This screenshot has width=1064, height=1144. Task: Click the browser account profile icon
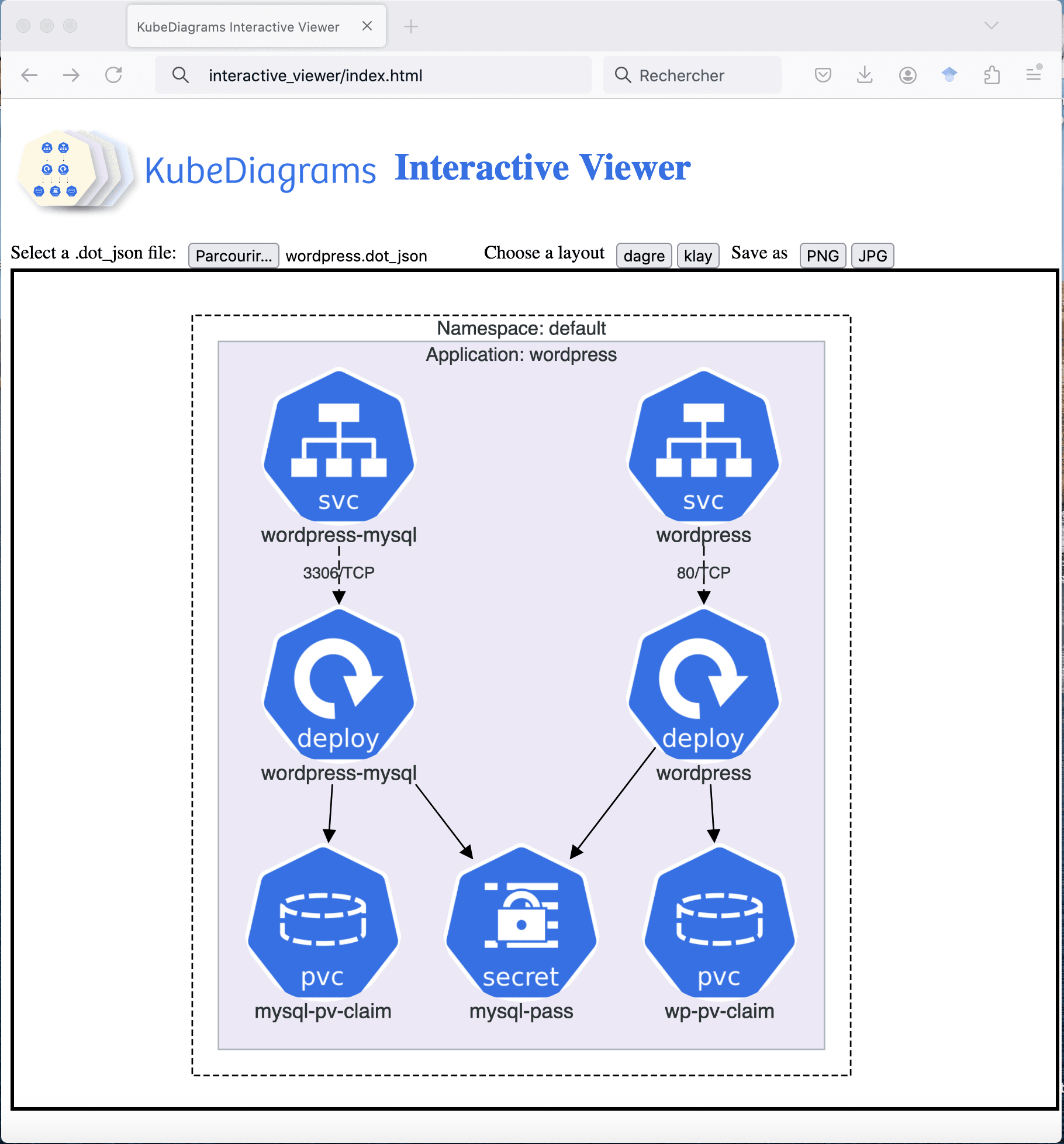point(907,75)
